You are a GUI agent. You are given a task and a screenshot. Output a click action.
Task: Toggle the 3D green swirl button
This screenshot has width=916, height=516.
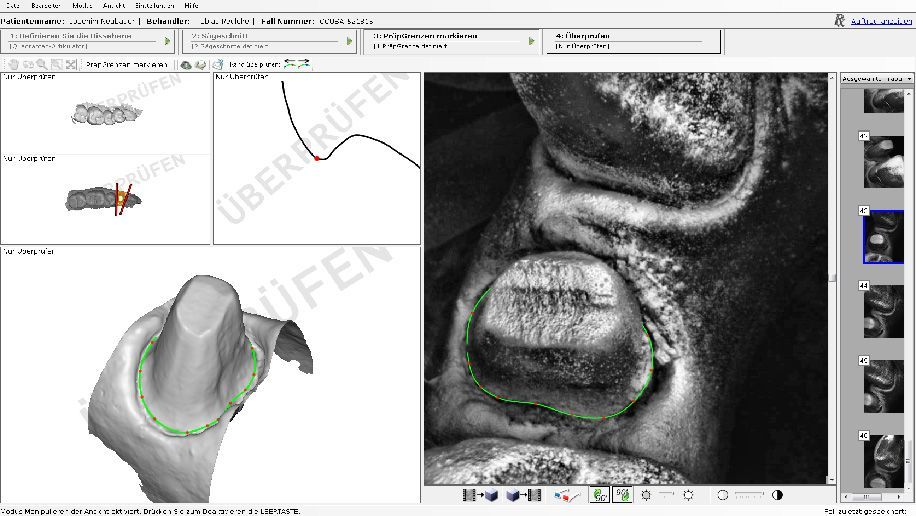(x=599, y=496)
